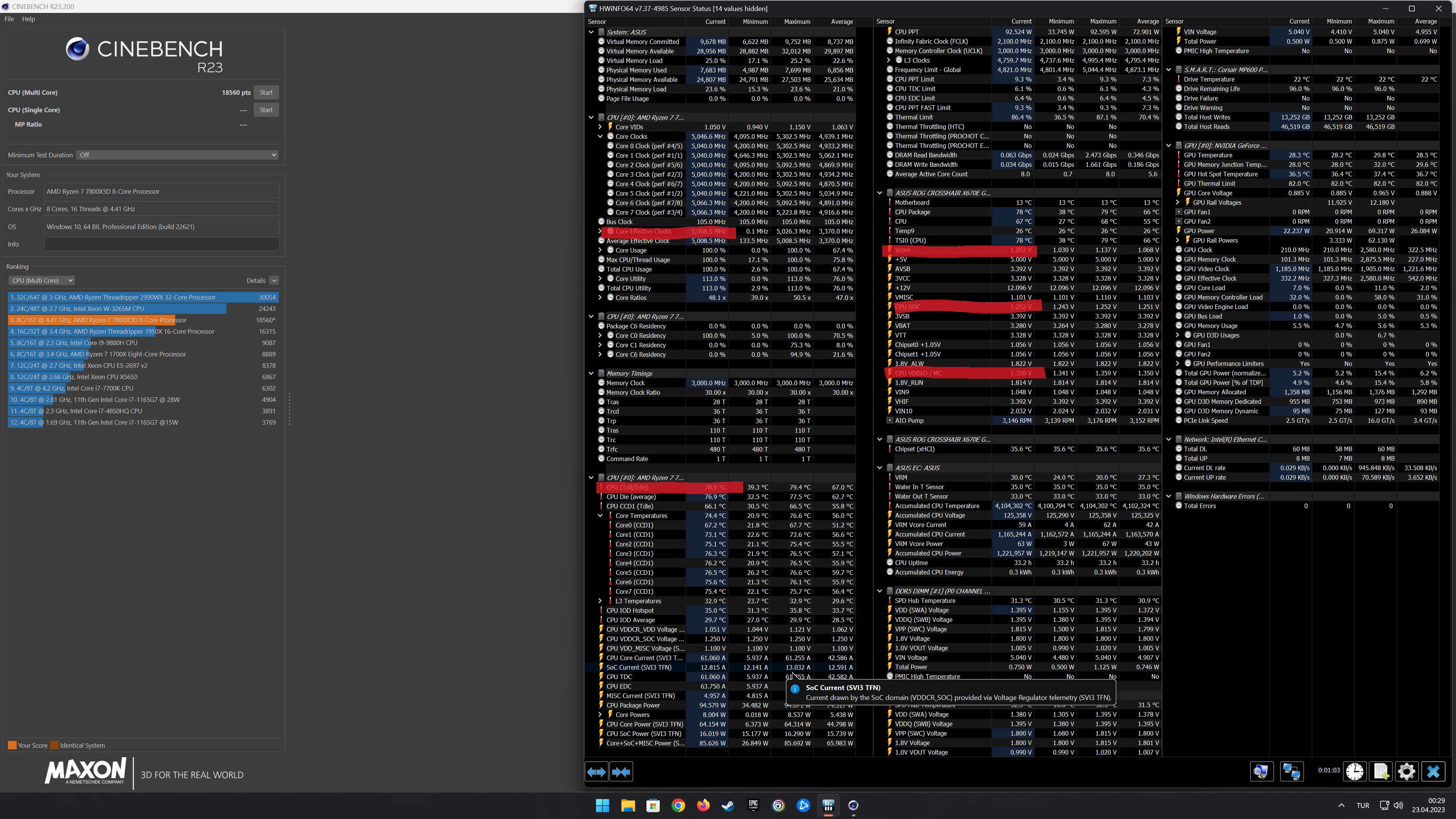Reset the timer using the clock icon

[1355, 772]
